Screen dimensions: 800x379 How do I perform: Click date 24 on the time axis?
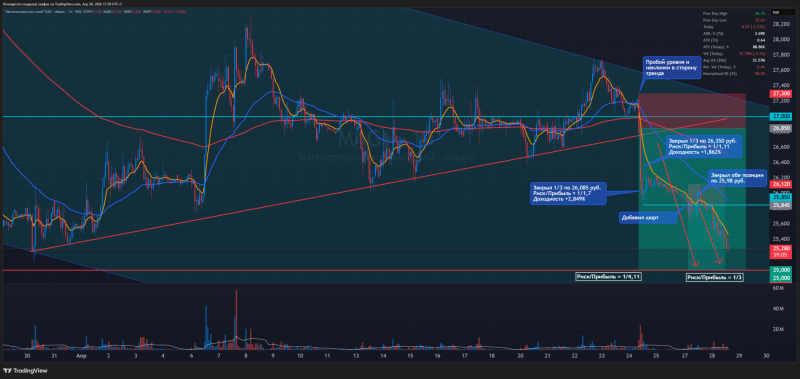(630, 356)
